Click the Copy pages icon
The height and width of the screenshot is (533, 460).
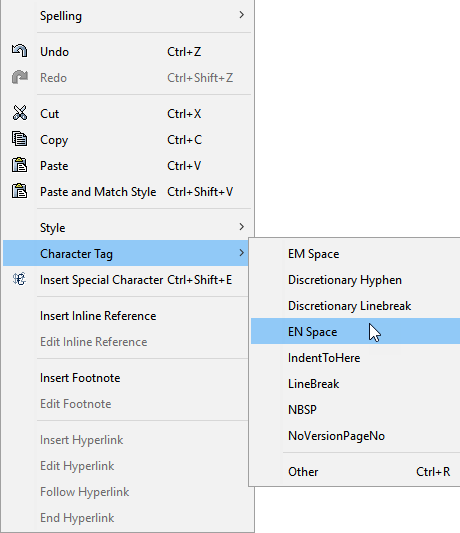[x=19, y=139]
